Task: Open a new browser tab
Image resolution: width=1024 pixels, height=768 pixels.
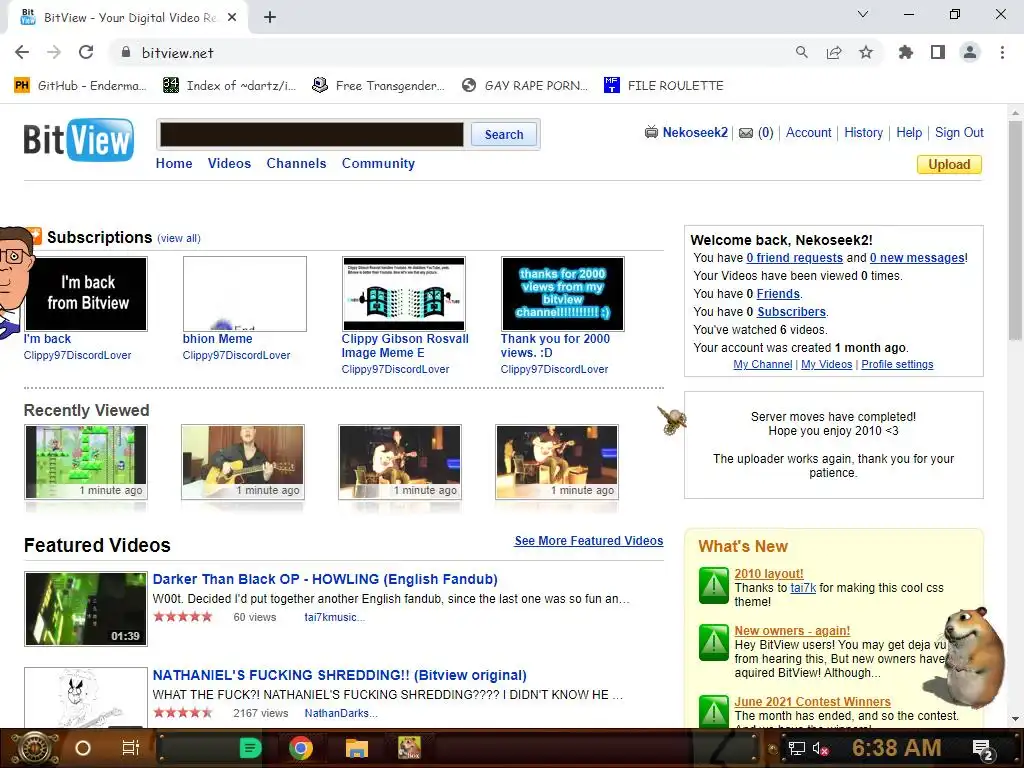Action: (x=270, y=18)
